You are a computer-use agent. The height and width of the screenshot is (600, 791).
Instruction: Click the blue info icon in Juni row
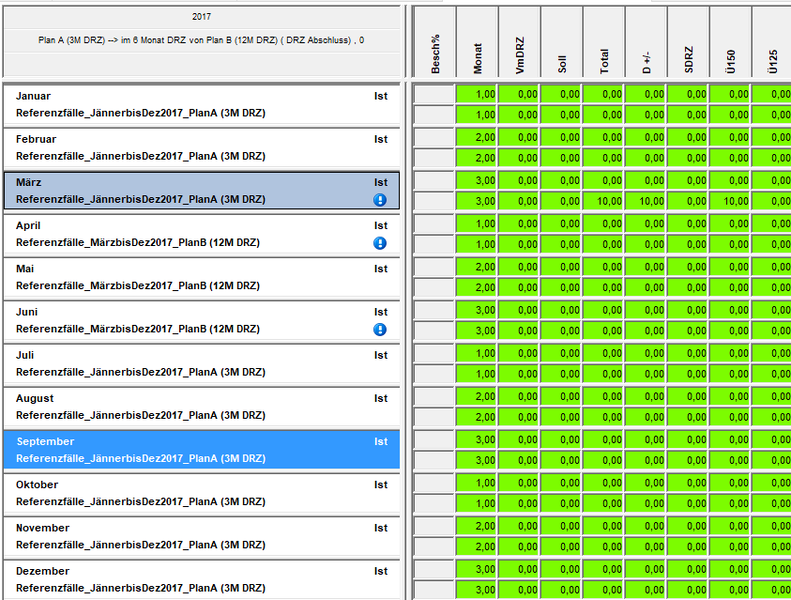(x=380, y=329)
